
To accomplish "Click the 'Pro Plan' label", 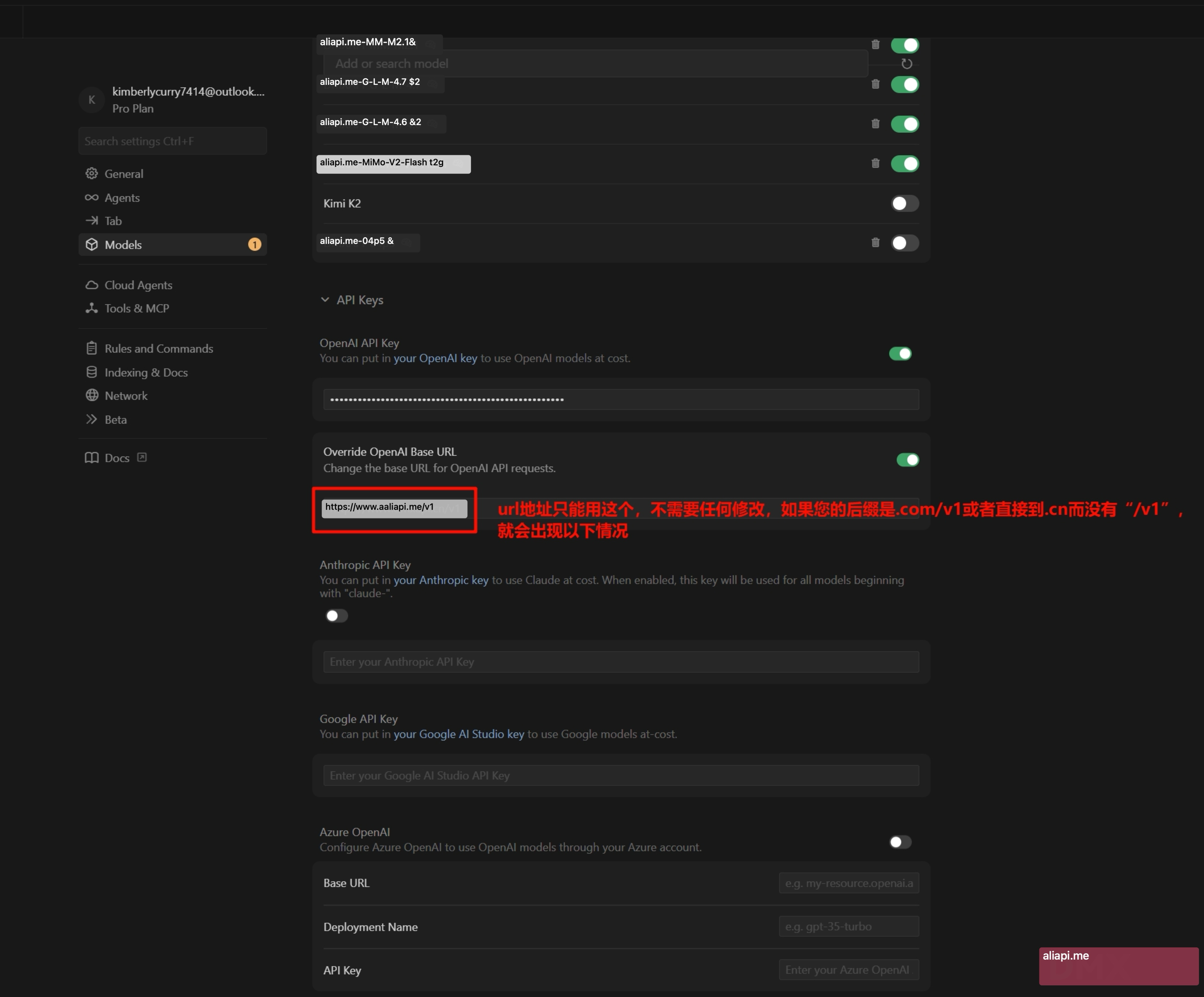I will (x=133, y=108).
